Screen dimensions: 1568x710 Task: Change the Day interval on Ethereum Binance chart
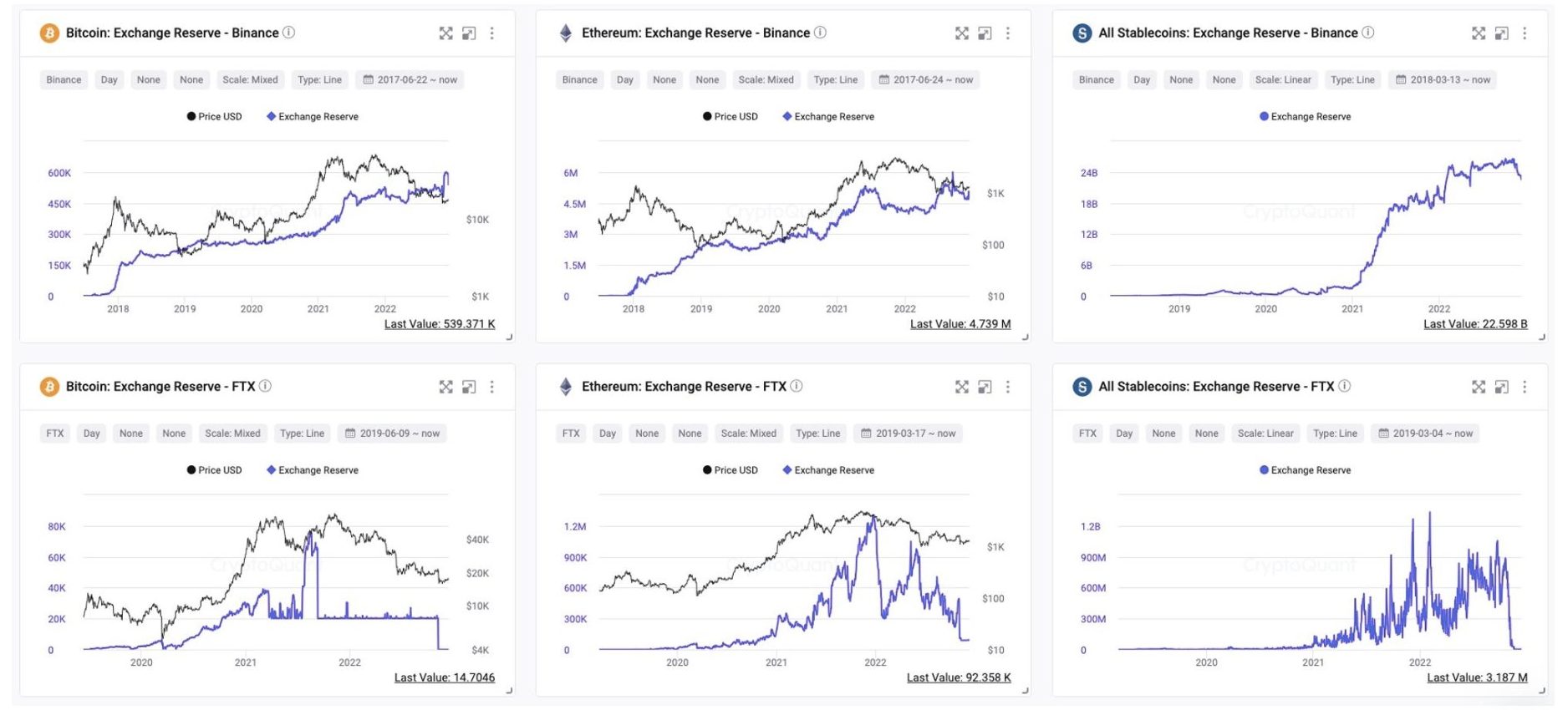[x=624, y=79]
